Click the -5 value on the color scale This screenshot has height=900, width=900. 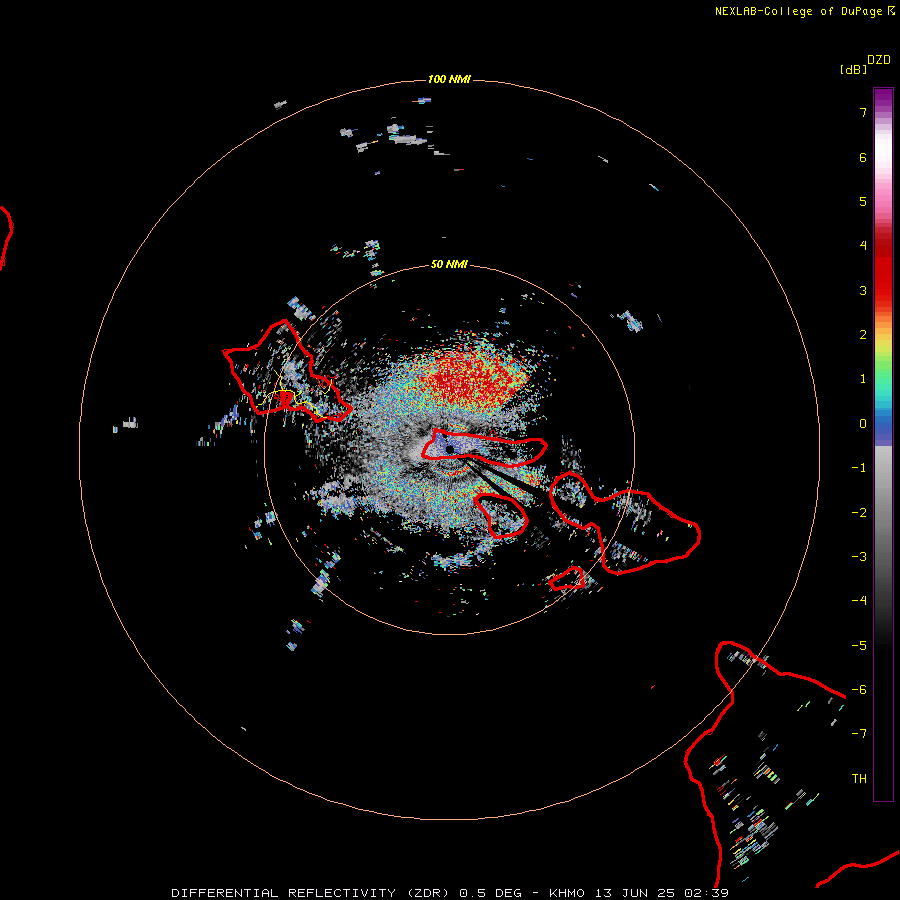[x=859, y=646]
